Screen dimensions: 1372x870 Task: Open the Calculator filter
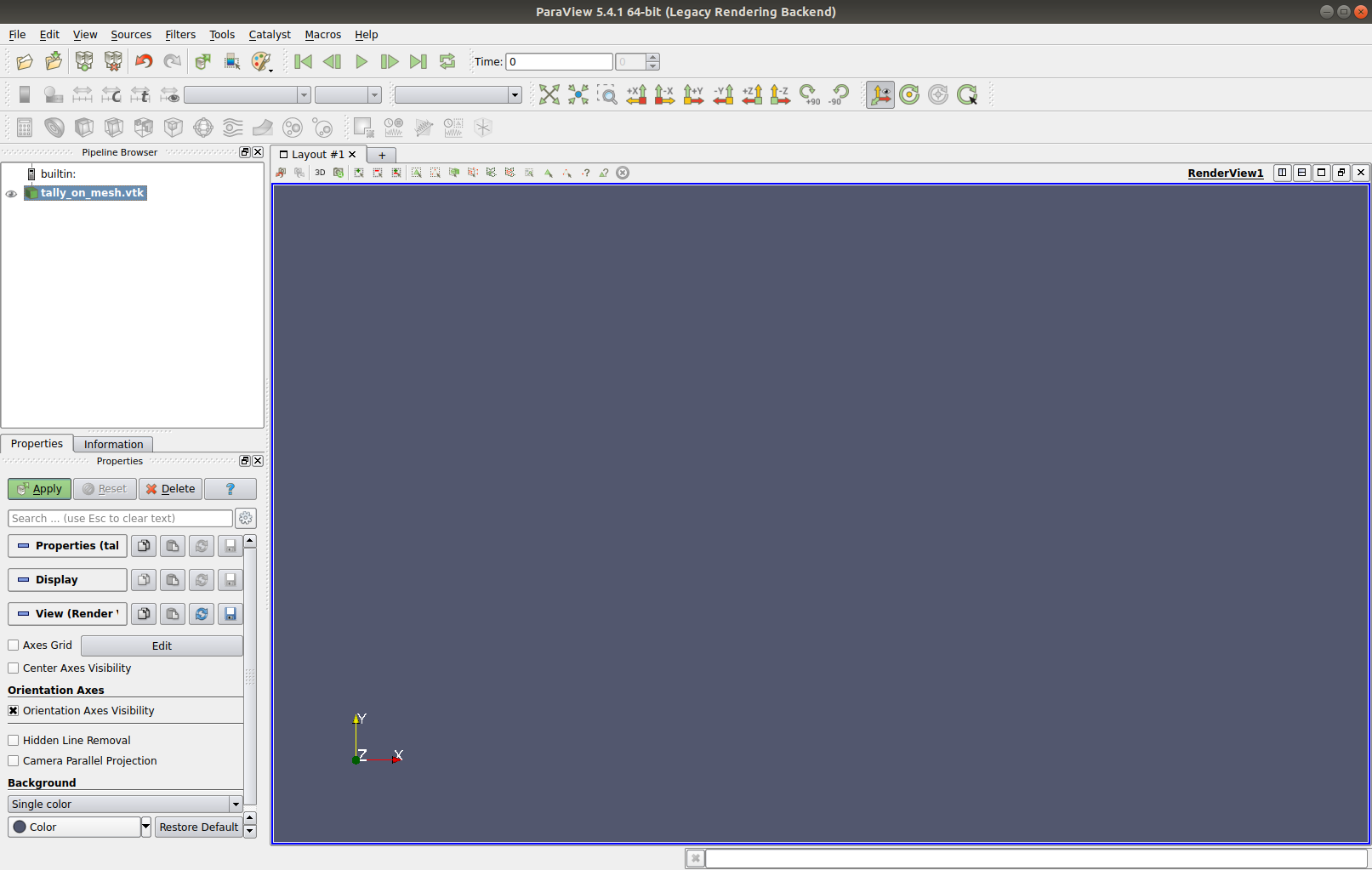(24, 128)
